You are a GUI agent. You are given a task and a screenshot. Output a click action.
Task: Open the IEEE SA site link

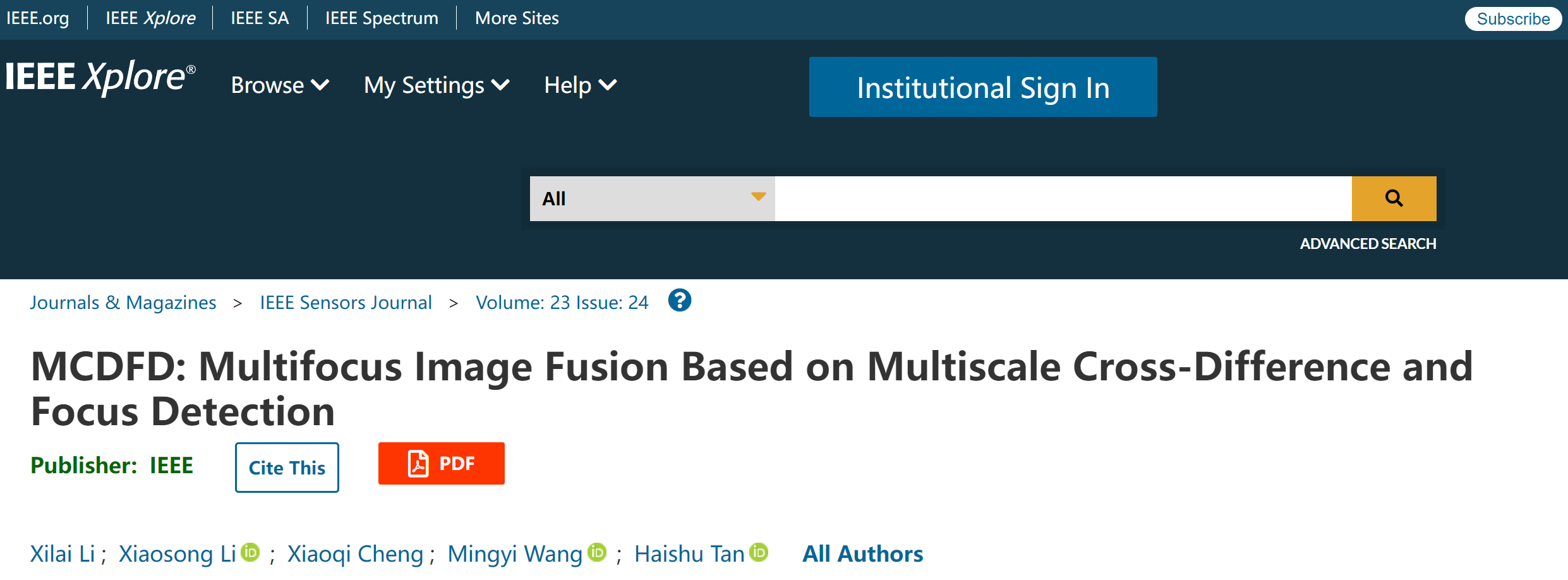pos(260,18)
